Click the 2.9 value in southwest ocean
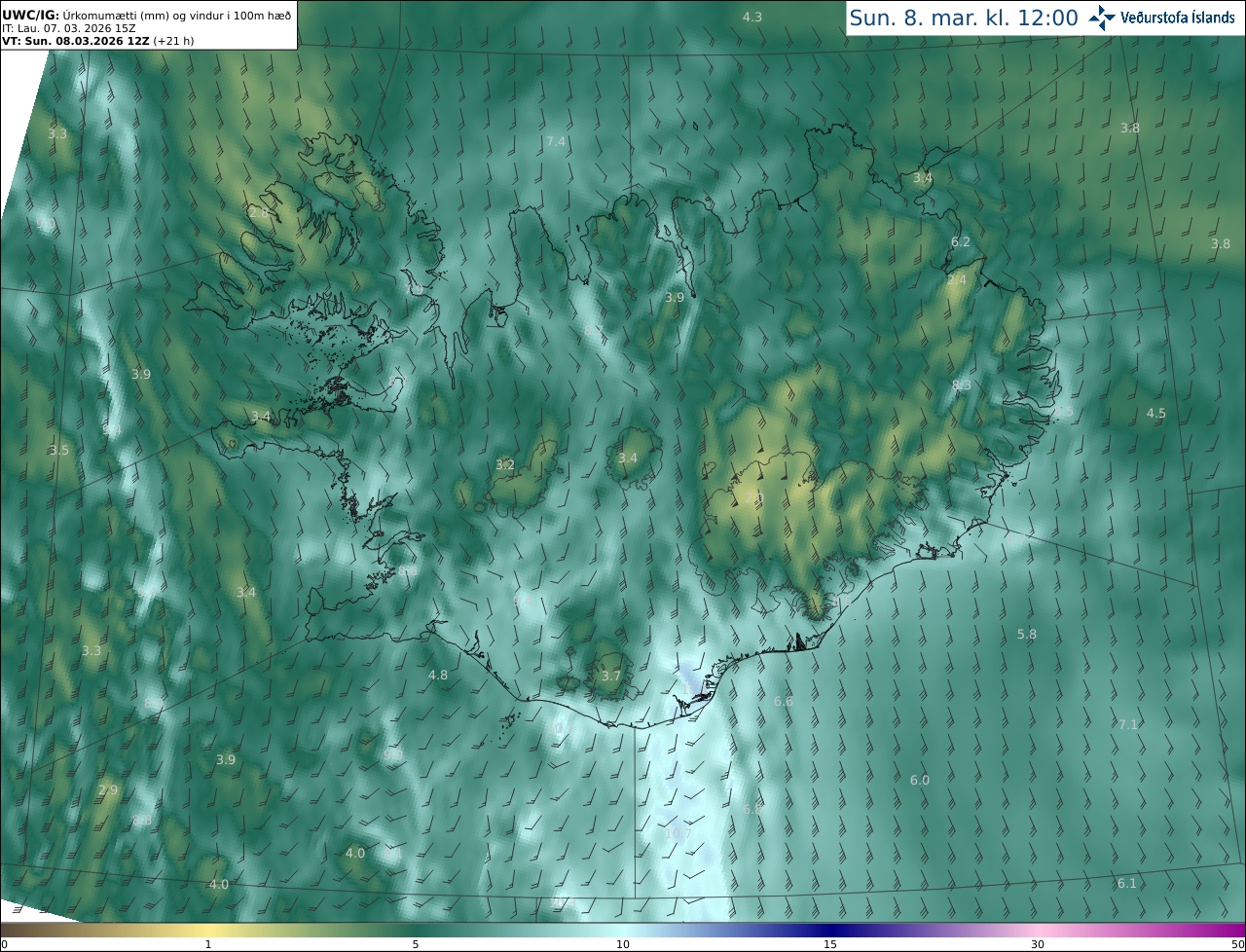This screenshot has height=952, width=1246. coord(108,789)
